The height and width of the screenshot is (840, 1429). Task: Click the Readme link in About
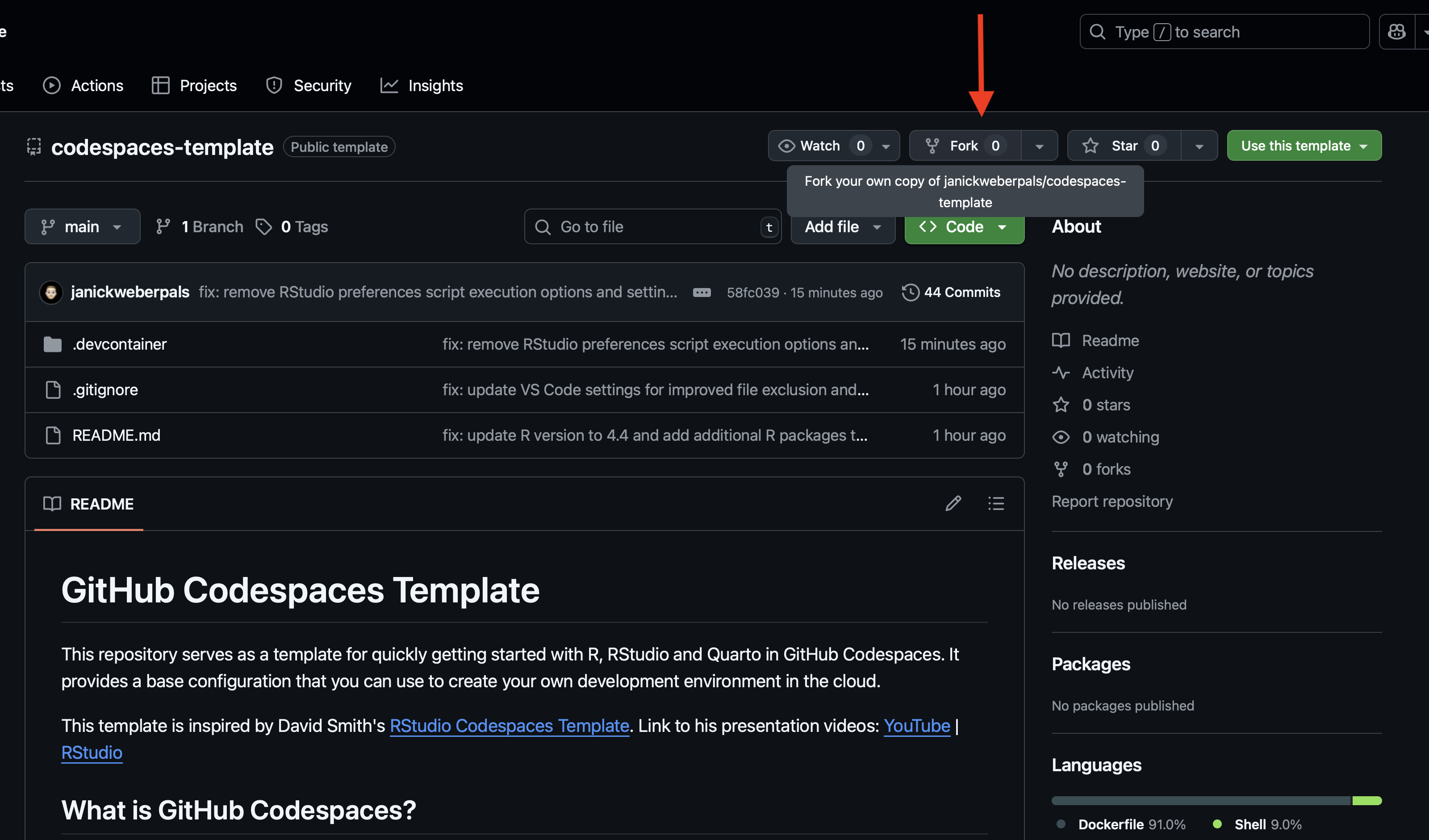(1095, 340)
